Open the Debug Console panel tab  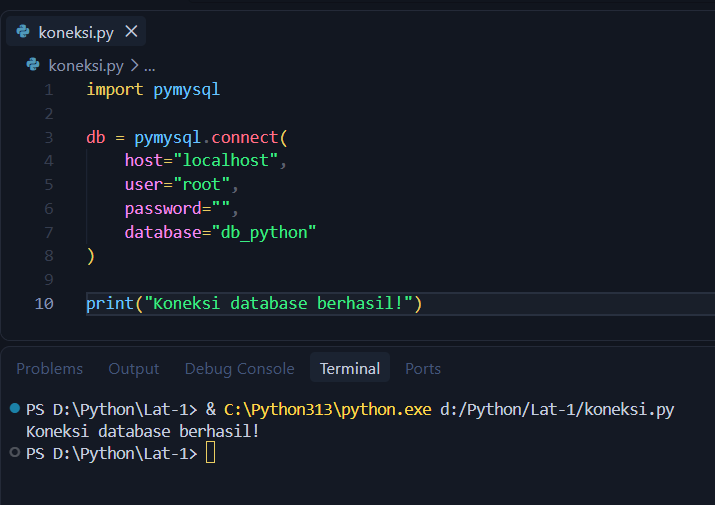pos(239,368)
